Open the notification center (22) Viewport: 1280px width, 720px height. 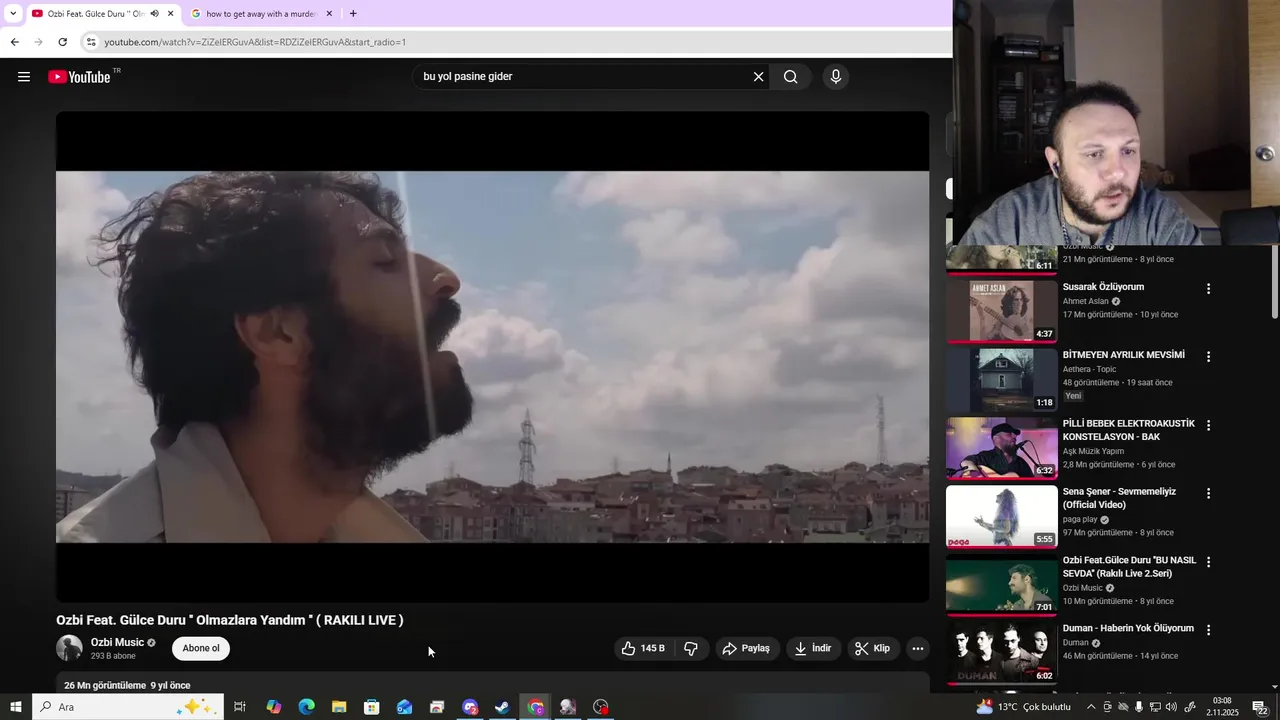tap(1263, 707)
